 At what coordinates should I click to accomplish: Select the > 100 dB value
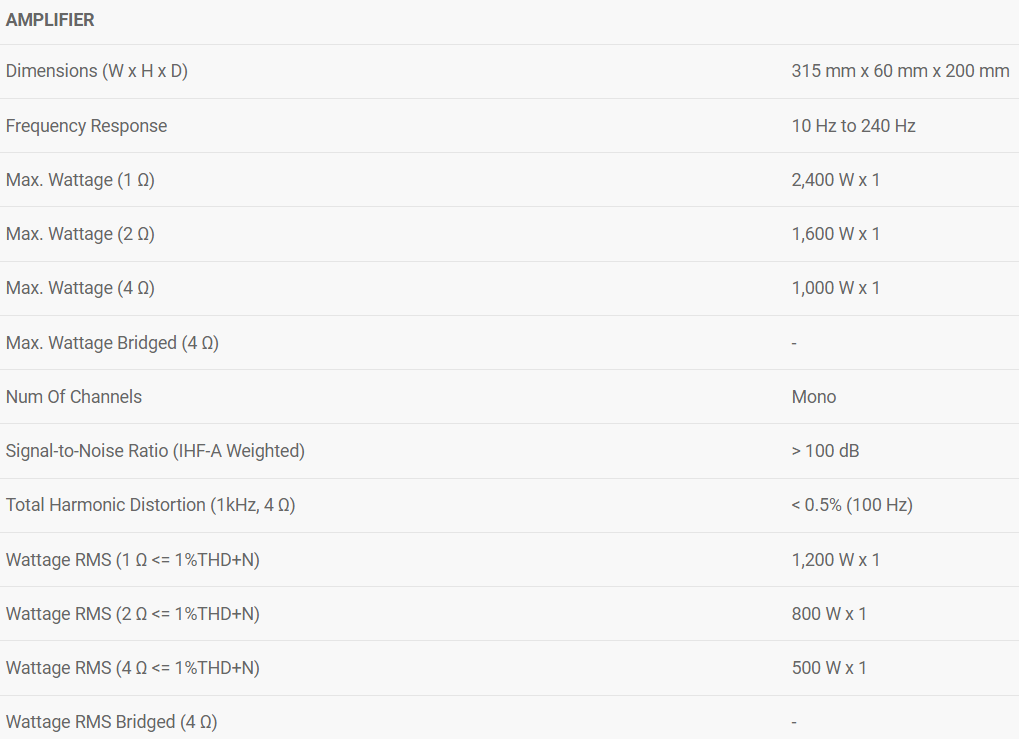click(825, 451)
